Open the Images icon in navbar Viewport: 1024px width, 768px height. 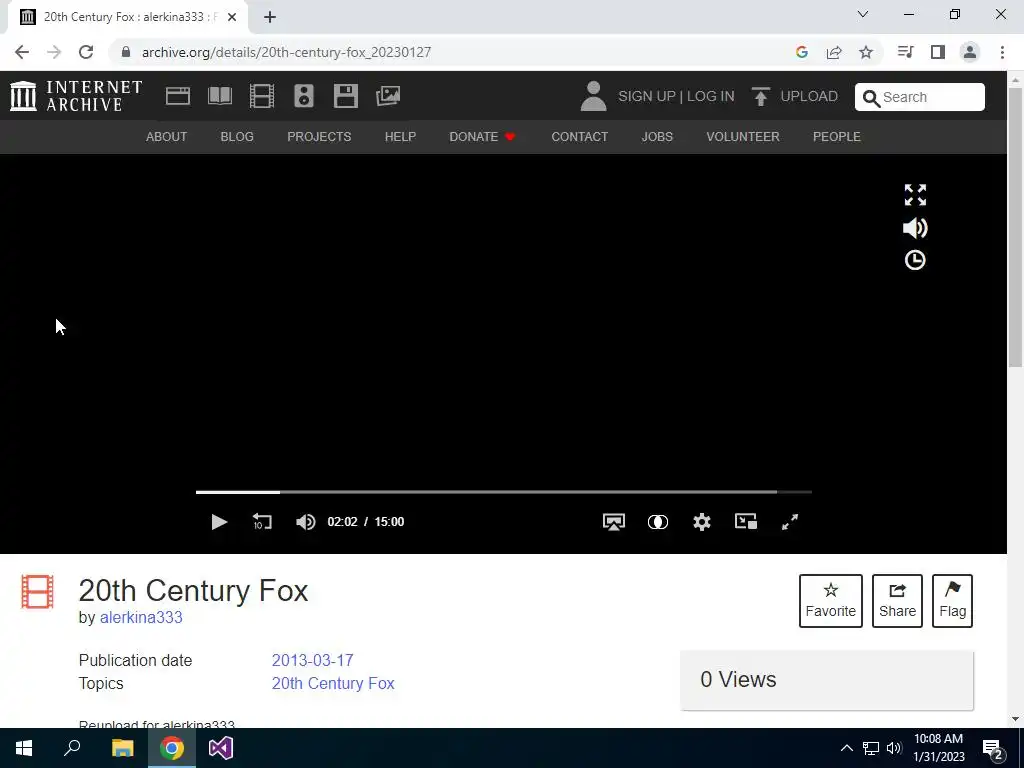point(388,96)
